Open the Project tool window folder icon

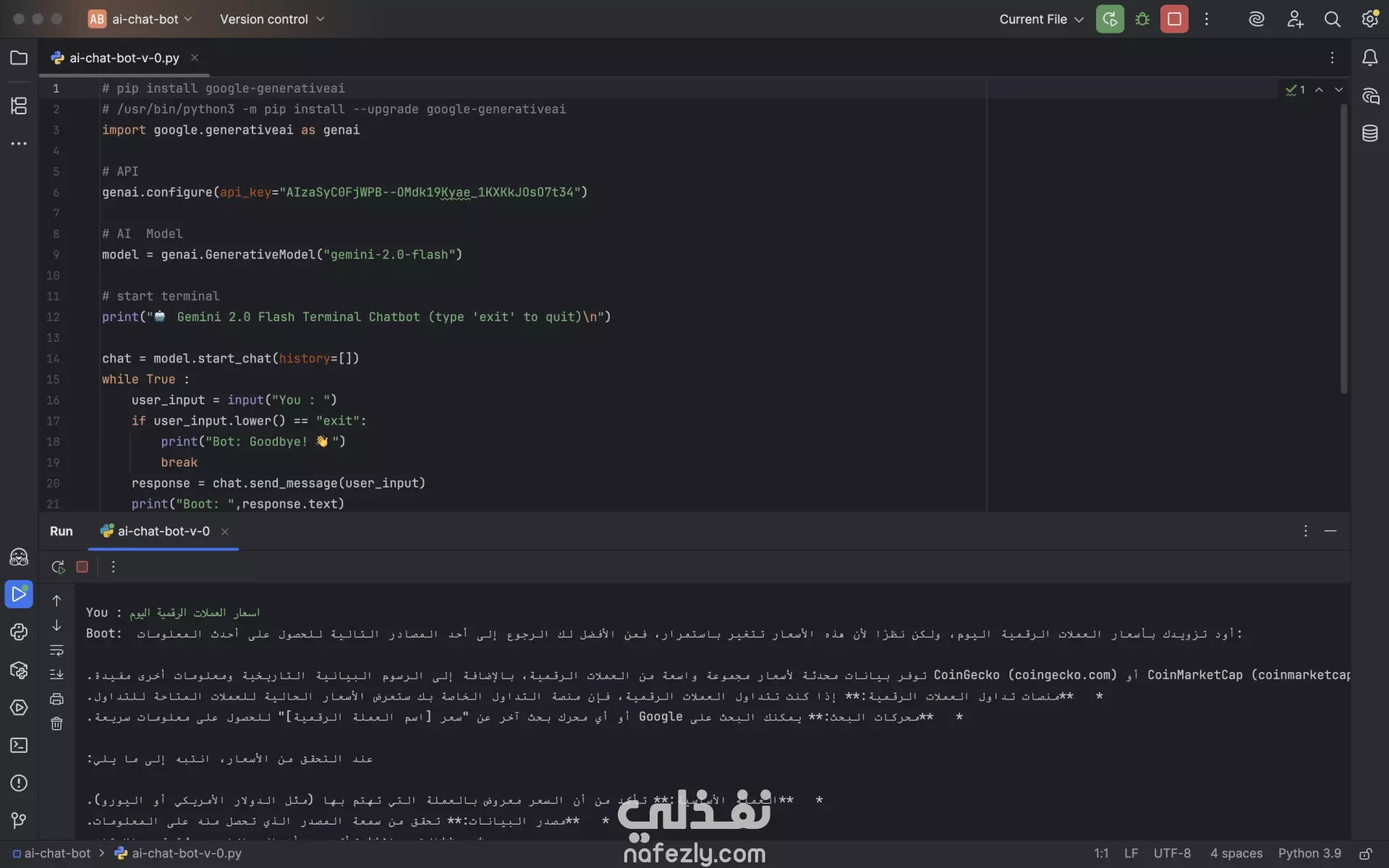tap(19, 58)
